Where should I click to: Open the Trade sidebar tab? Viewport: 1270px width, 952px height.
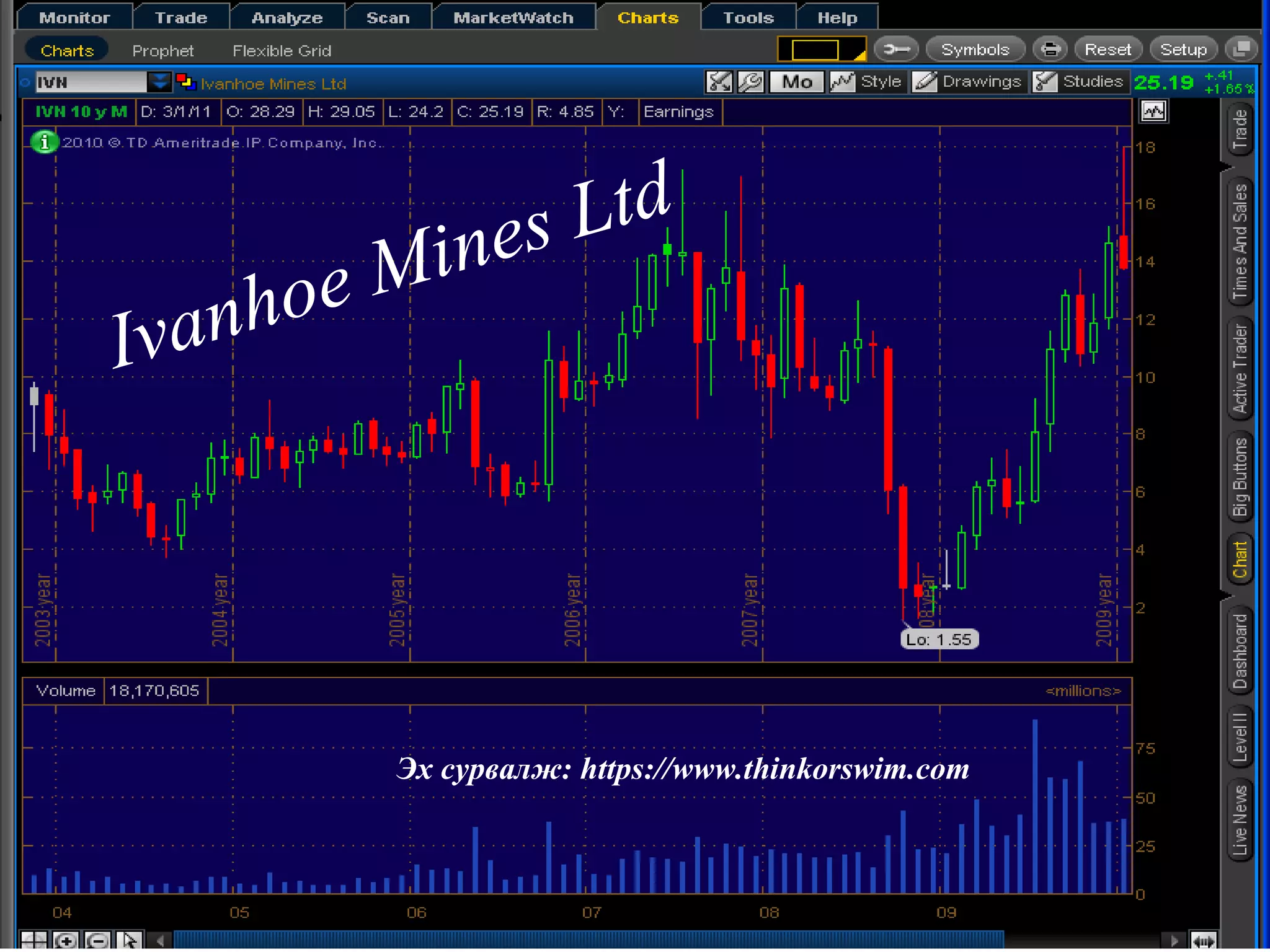pos(1240,129)
